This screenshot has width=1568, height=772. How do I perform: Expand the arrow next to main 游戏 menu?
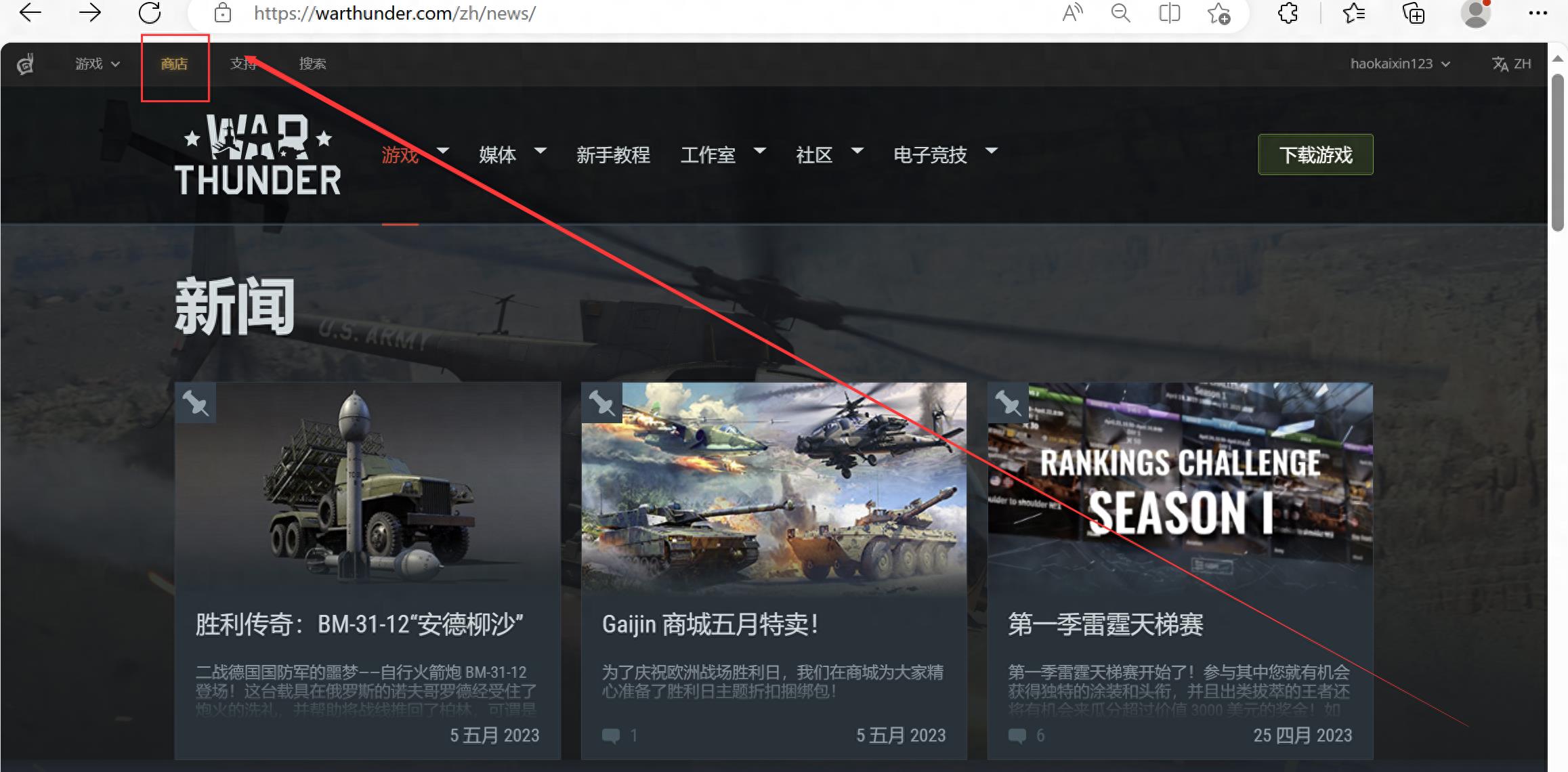(443, 150)
